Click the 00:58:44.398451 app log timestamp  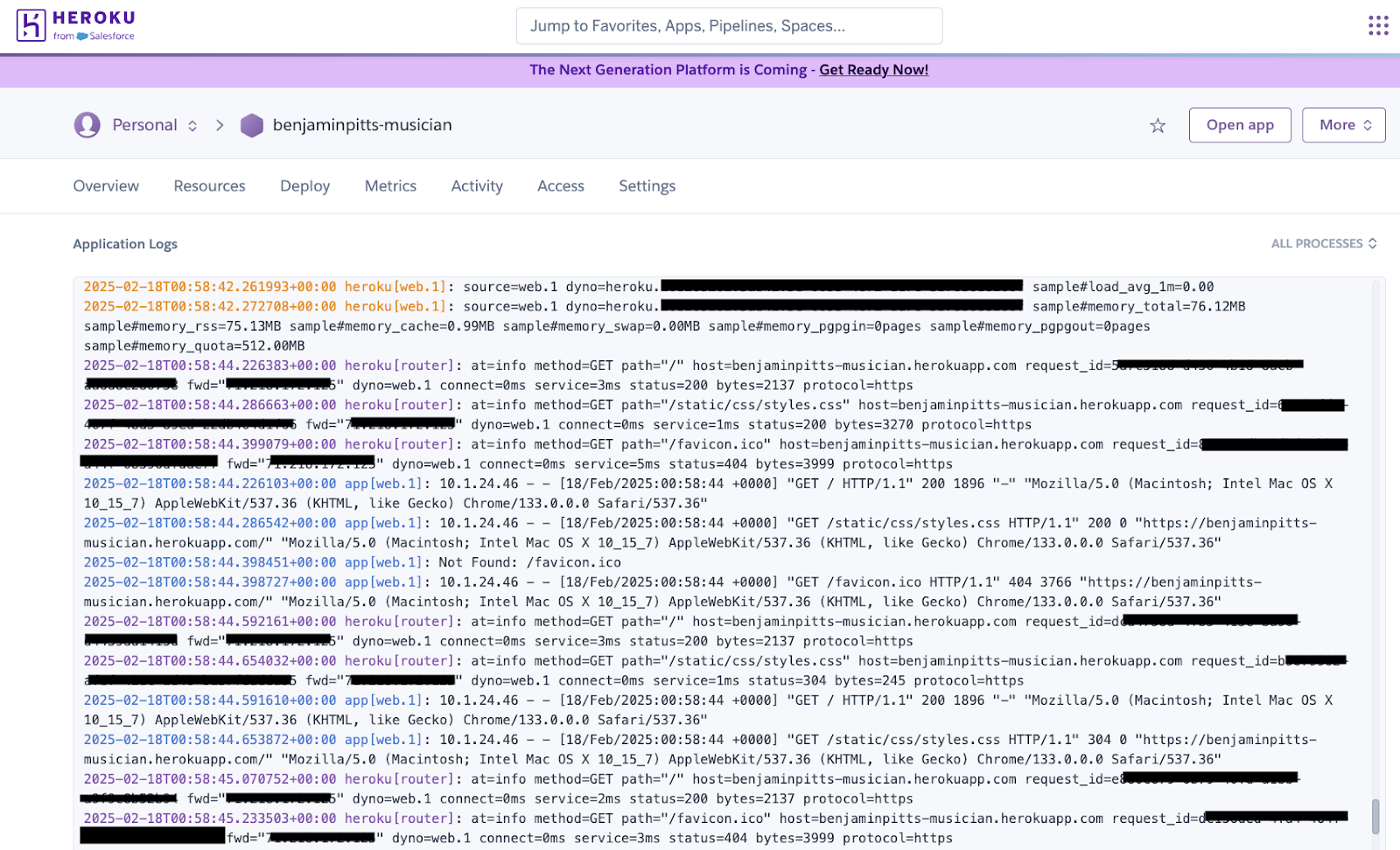click(210, 562)
